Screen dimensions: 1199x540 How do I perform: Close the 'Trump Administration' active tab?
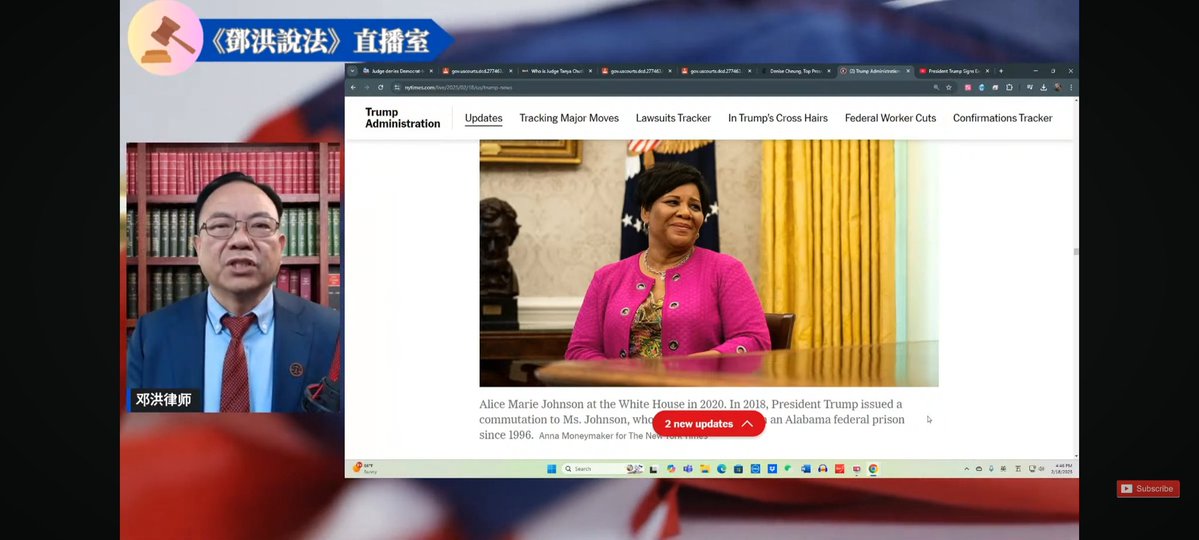coord(908,71)
